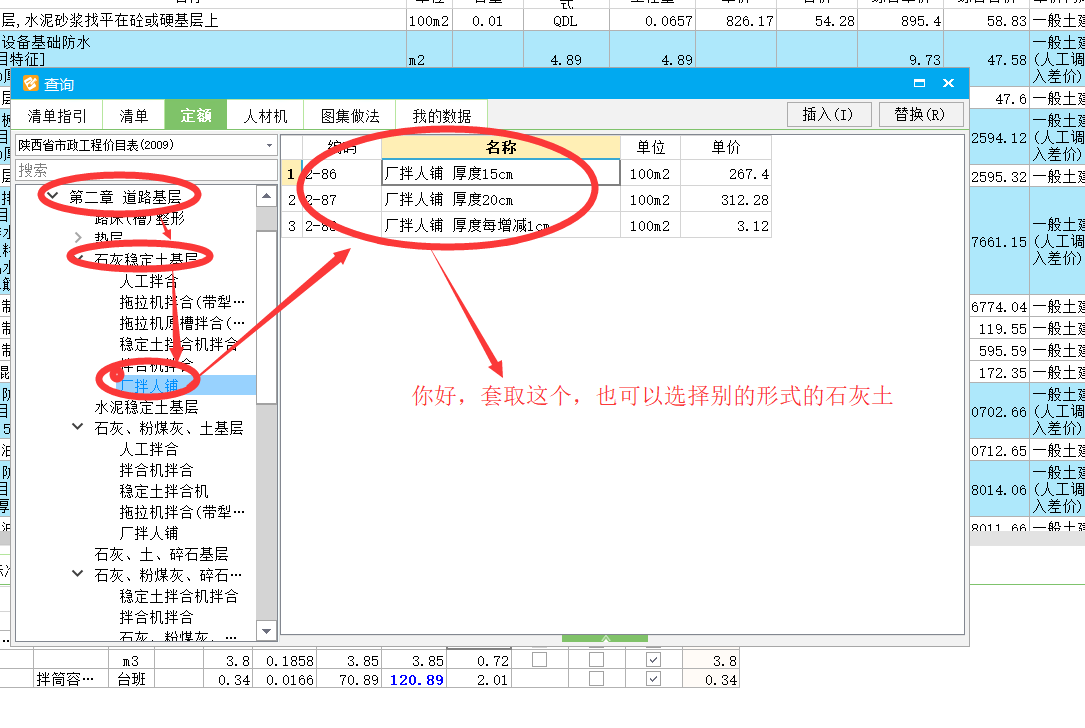The height and width of the screenshot is (728, 1085).
Task: Select 厂拌人铺 under 石灰、粉煤灰、土基层
Action: pyautogui.click(x=149, y=533)
